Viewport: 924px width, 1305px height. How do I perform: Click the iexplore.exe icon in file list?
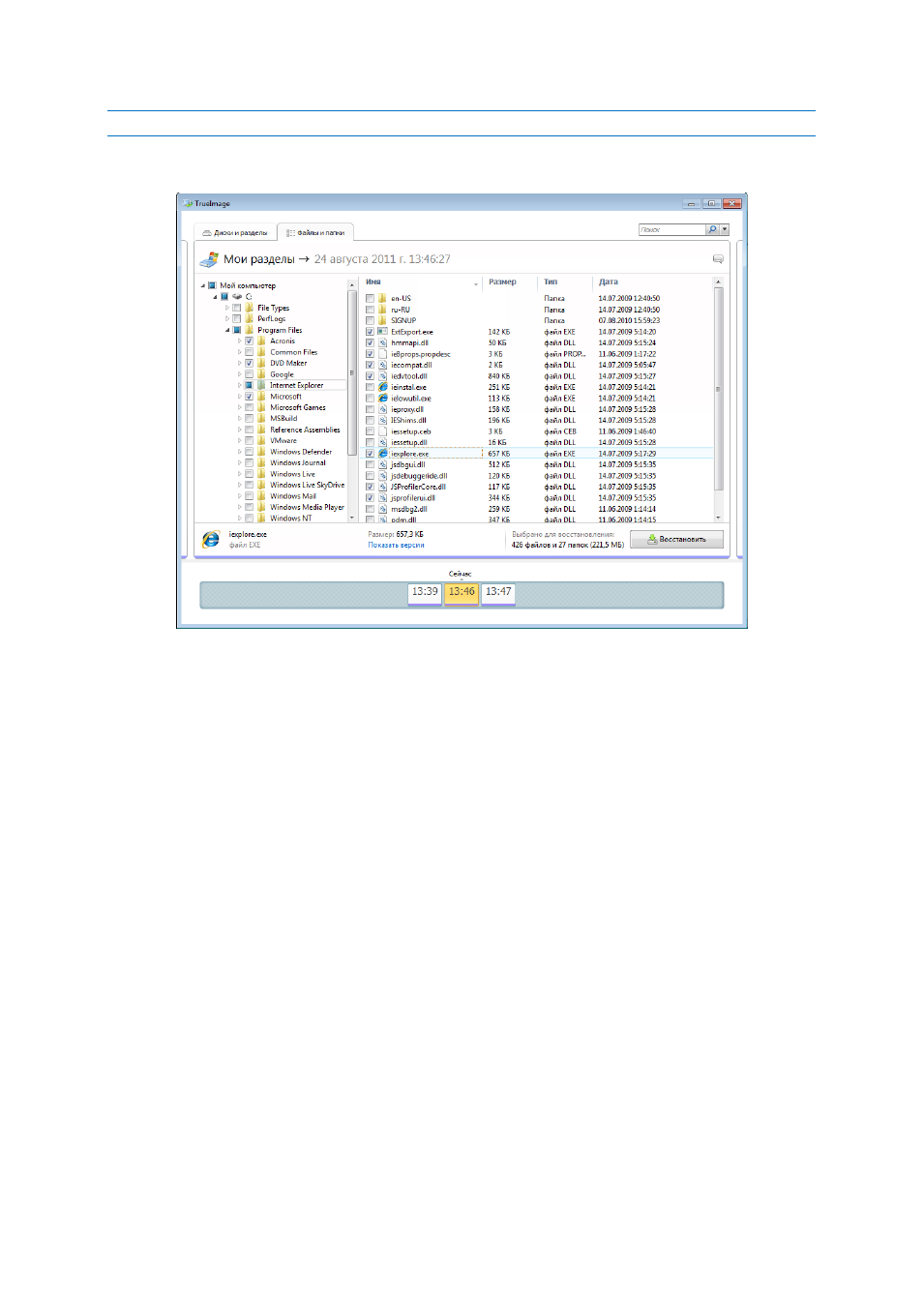click(x=383, y=454)
